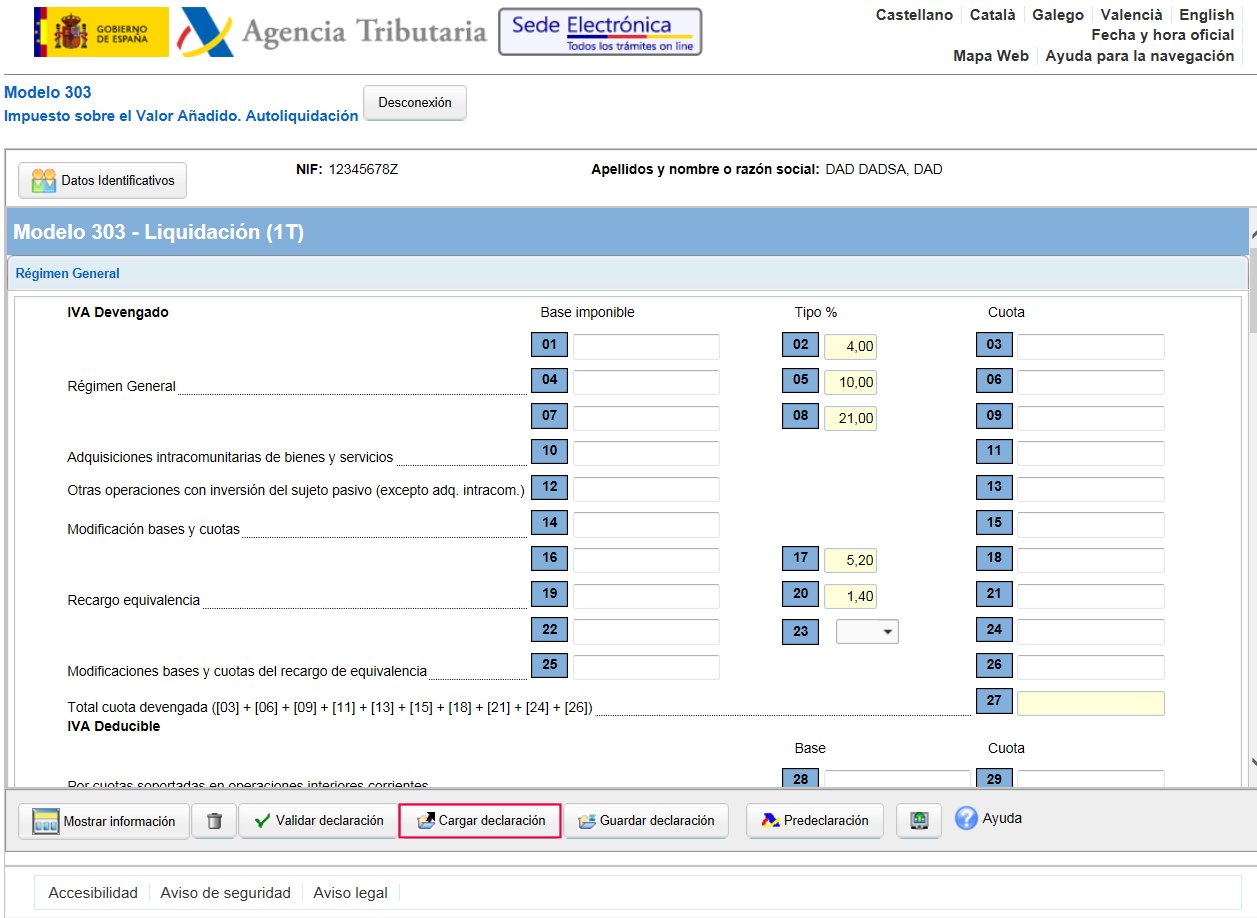Click the trash can delete icon
Image resolution: width=1257 pixels, height=918 pixels.
coord(214,821)
